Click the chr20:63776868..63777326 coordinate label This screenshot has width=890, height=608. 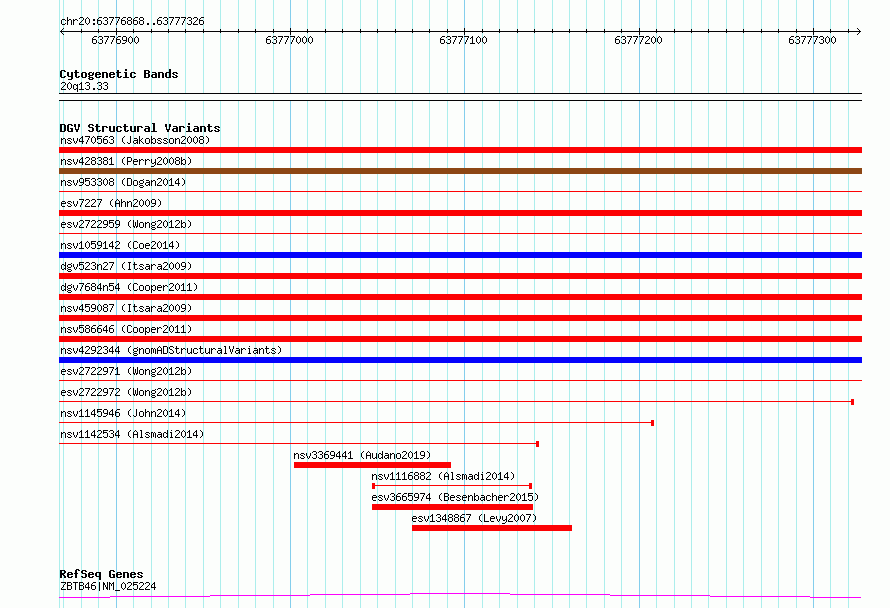point(132,21)
